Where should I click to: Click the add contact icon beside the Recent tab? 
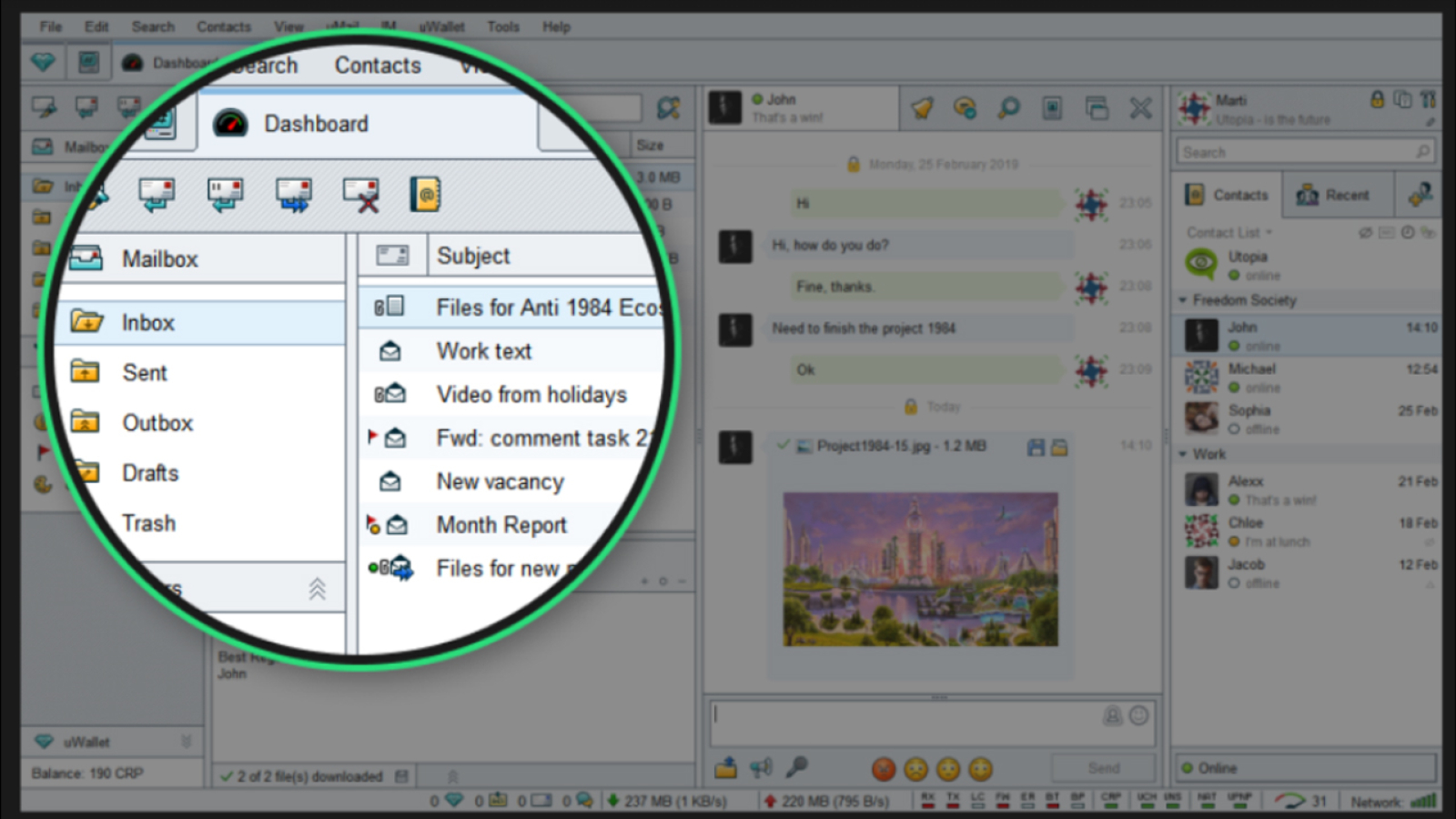(1419, 194)
